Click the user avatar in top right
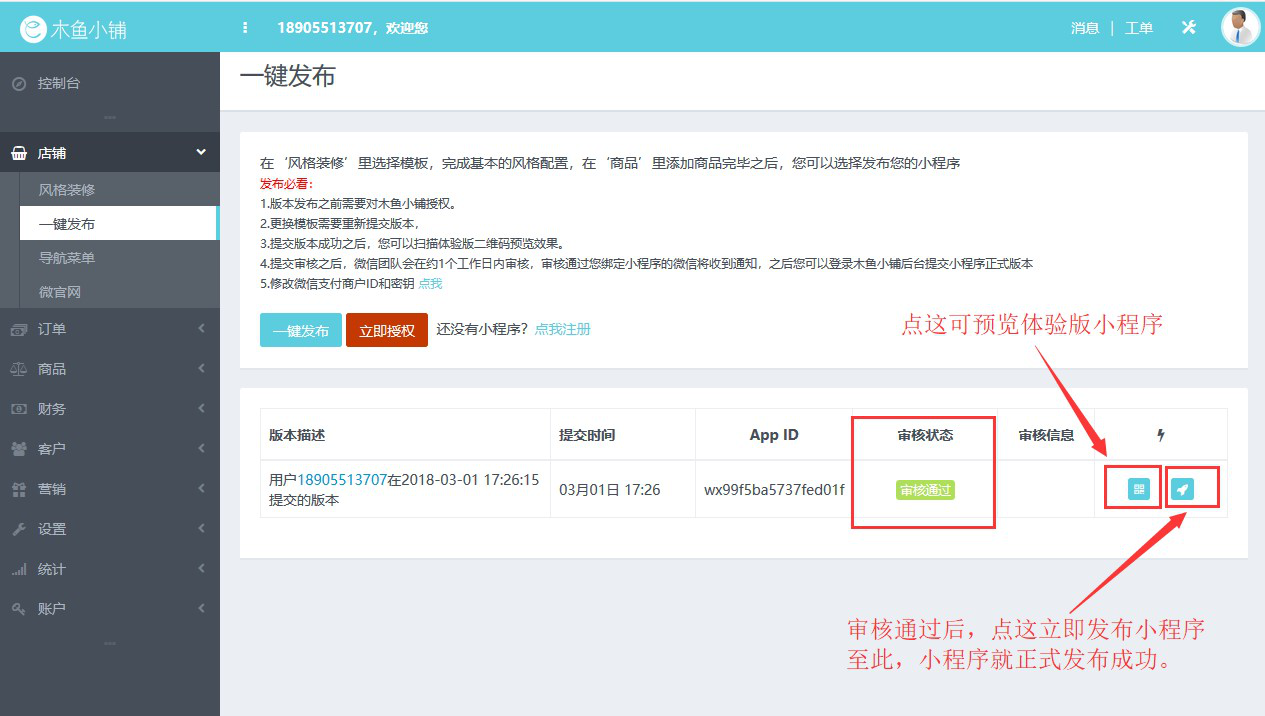 (x=1239, y=27)
